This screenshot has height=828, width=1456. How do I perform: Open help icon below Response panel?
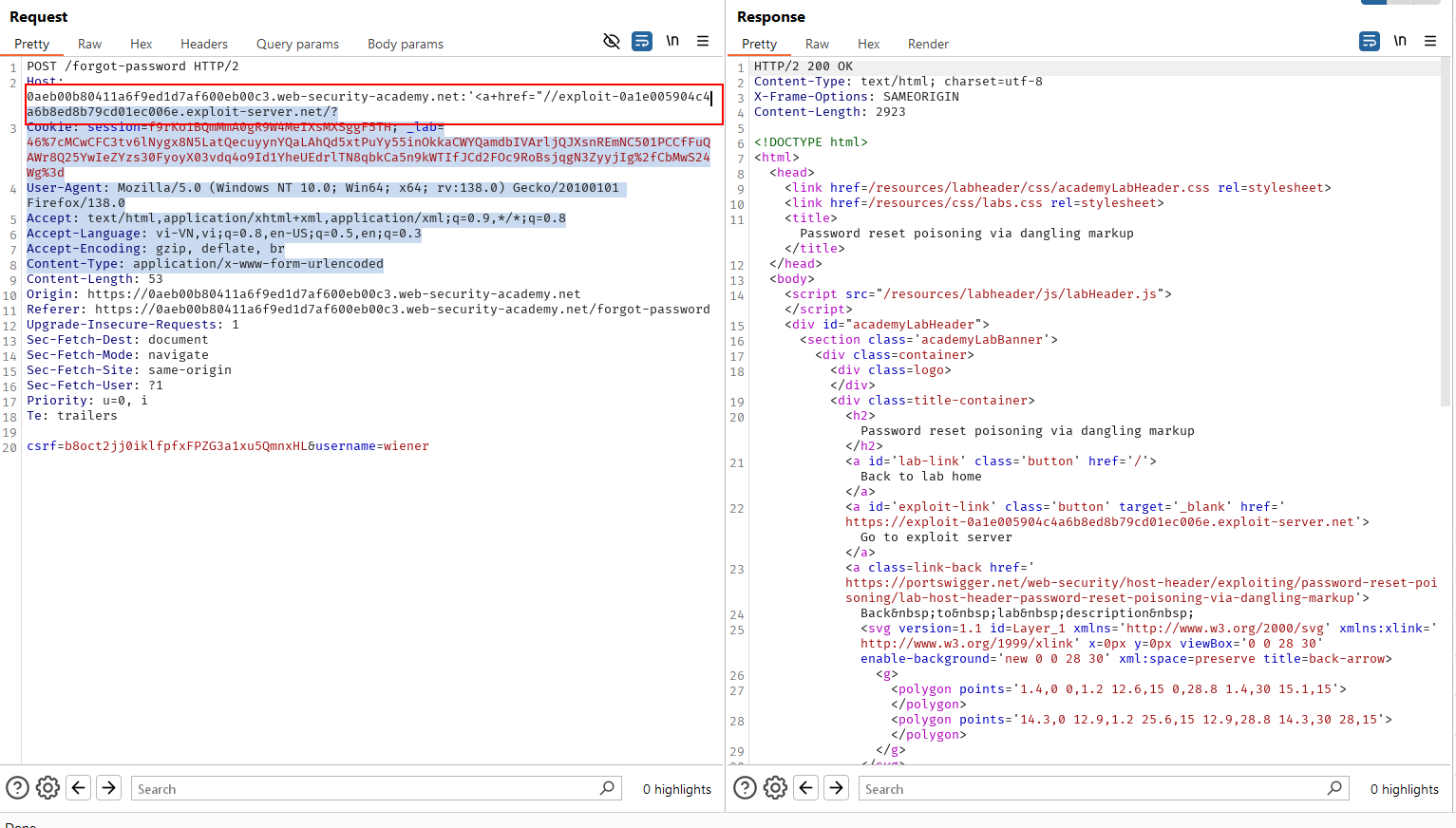coord(746,788)
